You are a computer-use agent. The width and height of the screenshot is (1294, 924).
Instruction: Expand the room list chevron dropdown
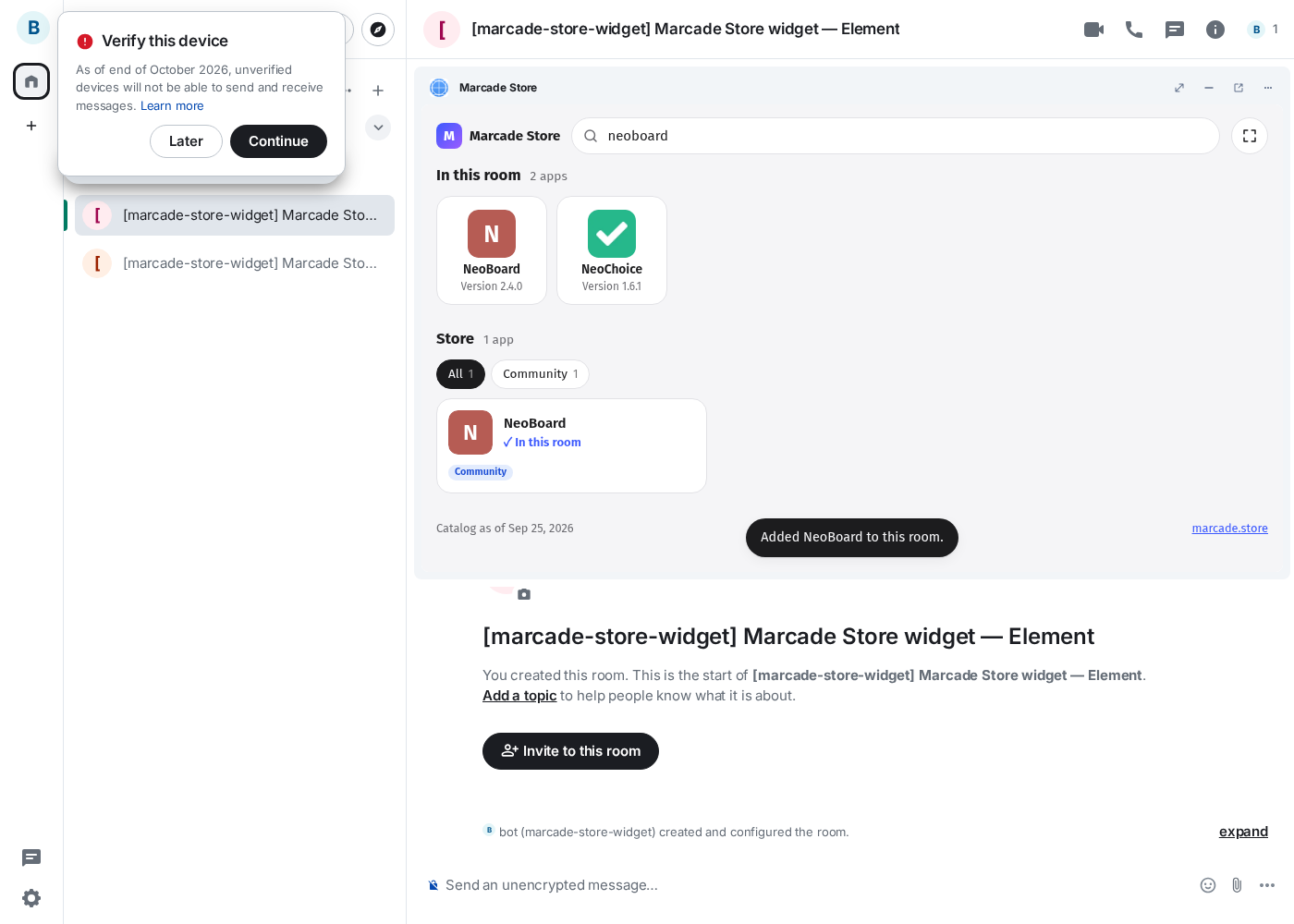pos(378,128)
